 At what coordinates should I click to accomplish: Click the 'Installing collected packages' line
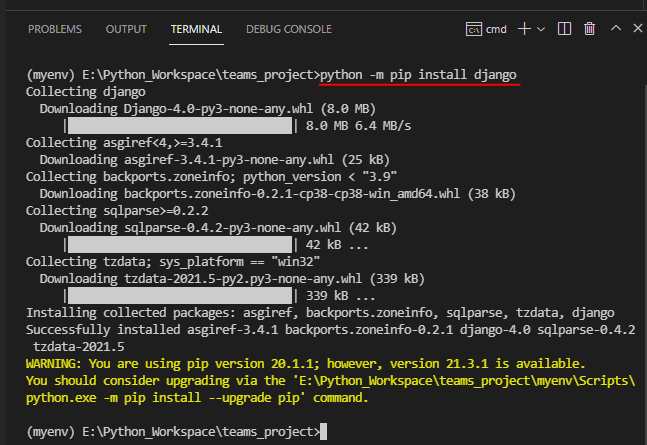pyautogui.click(x=320, y=312)
